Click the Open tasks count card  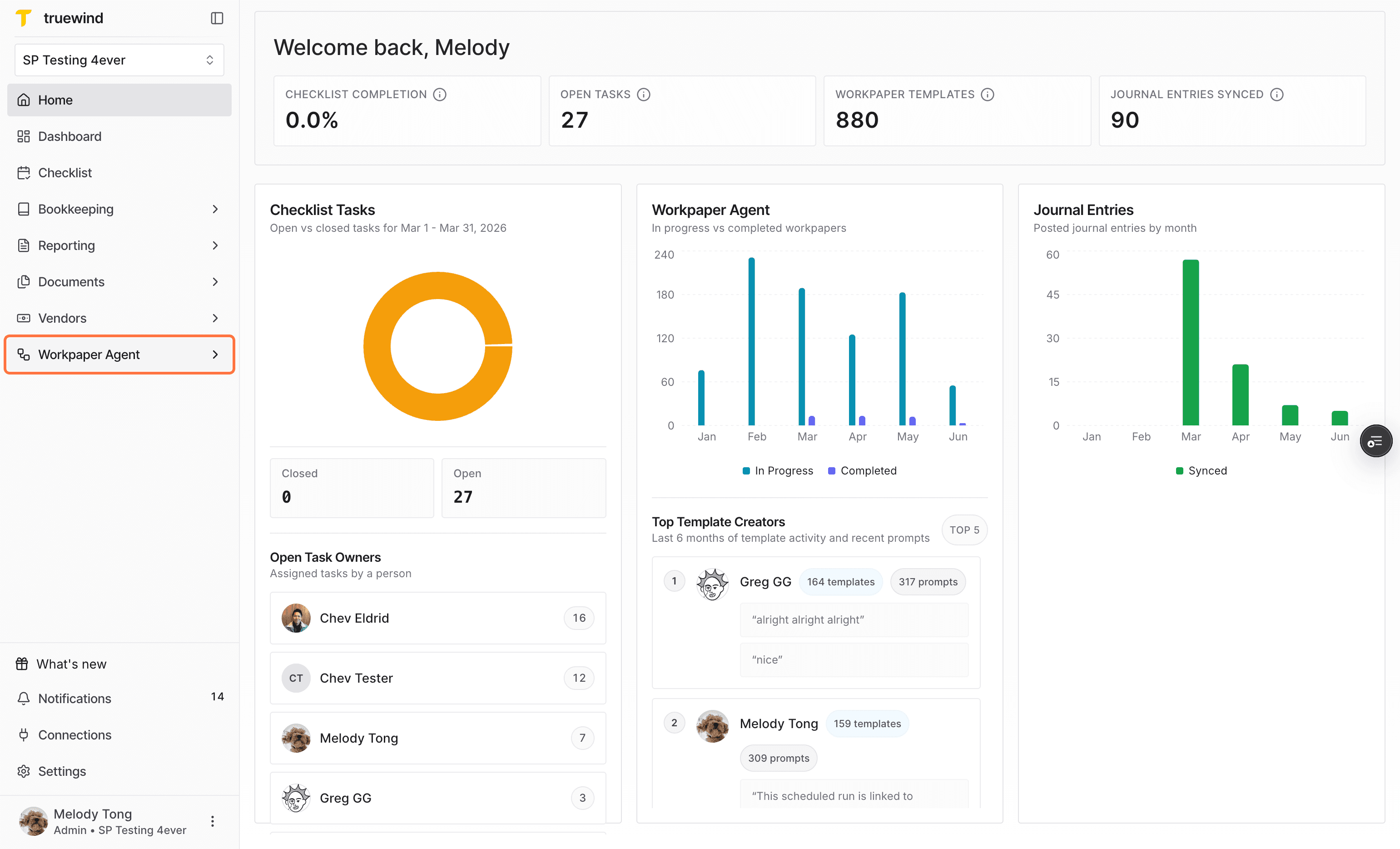[x=524, y=488]
